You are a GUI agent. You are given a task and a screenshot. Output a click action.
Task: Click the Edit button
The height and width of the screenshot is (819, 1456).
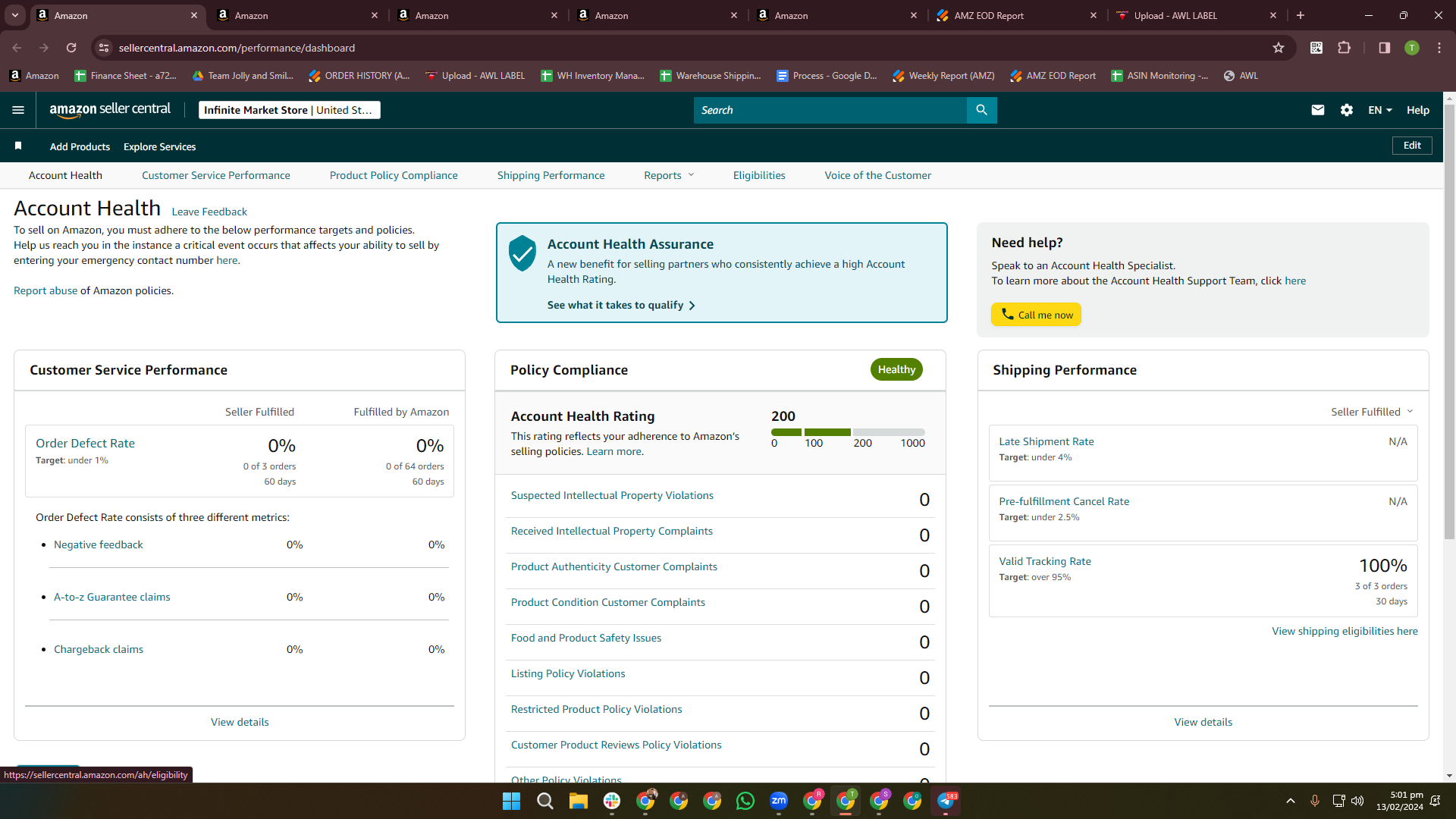click(x=1412, y=146)
